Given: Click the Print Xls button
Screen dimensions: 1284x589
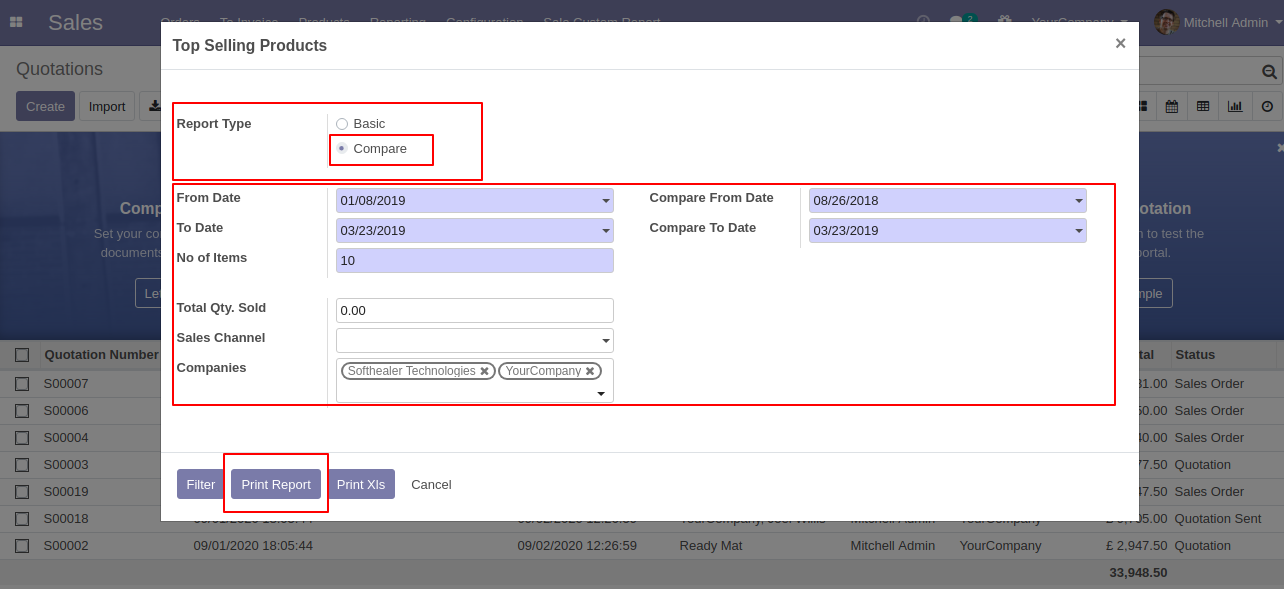Looking at the screenshot, I should point(361,484).
